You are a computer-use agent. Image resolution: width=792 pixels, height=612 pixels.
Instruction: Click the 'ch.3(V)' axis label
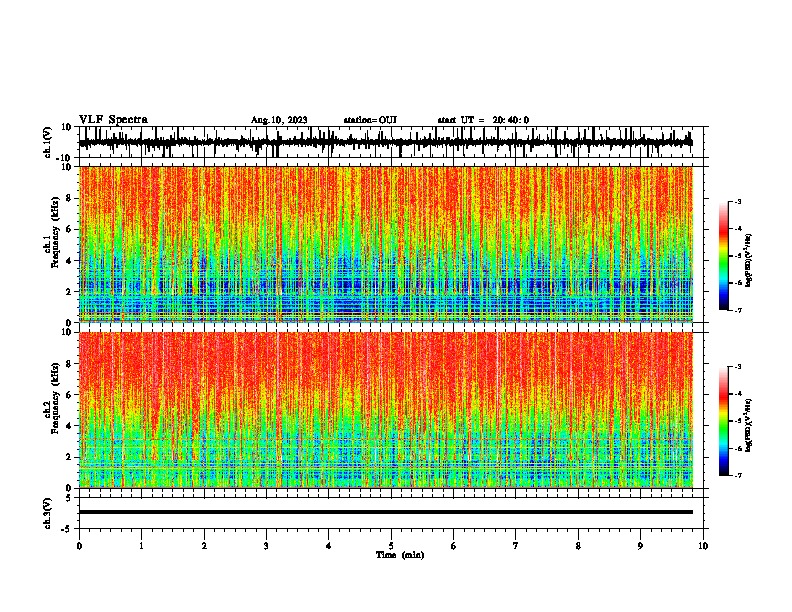point(48,513)
